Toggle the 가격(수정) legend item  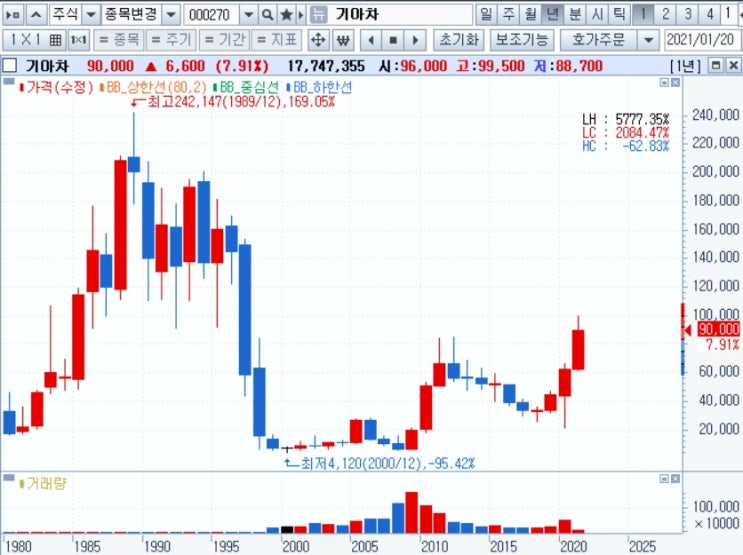tap(56, 87)
